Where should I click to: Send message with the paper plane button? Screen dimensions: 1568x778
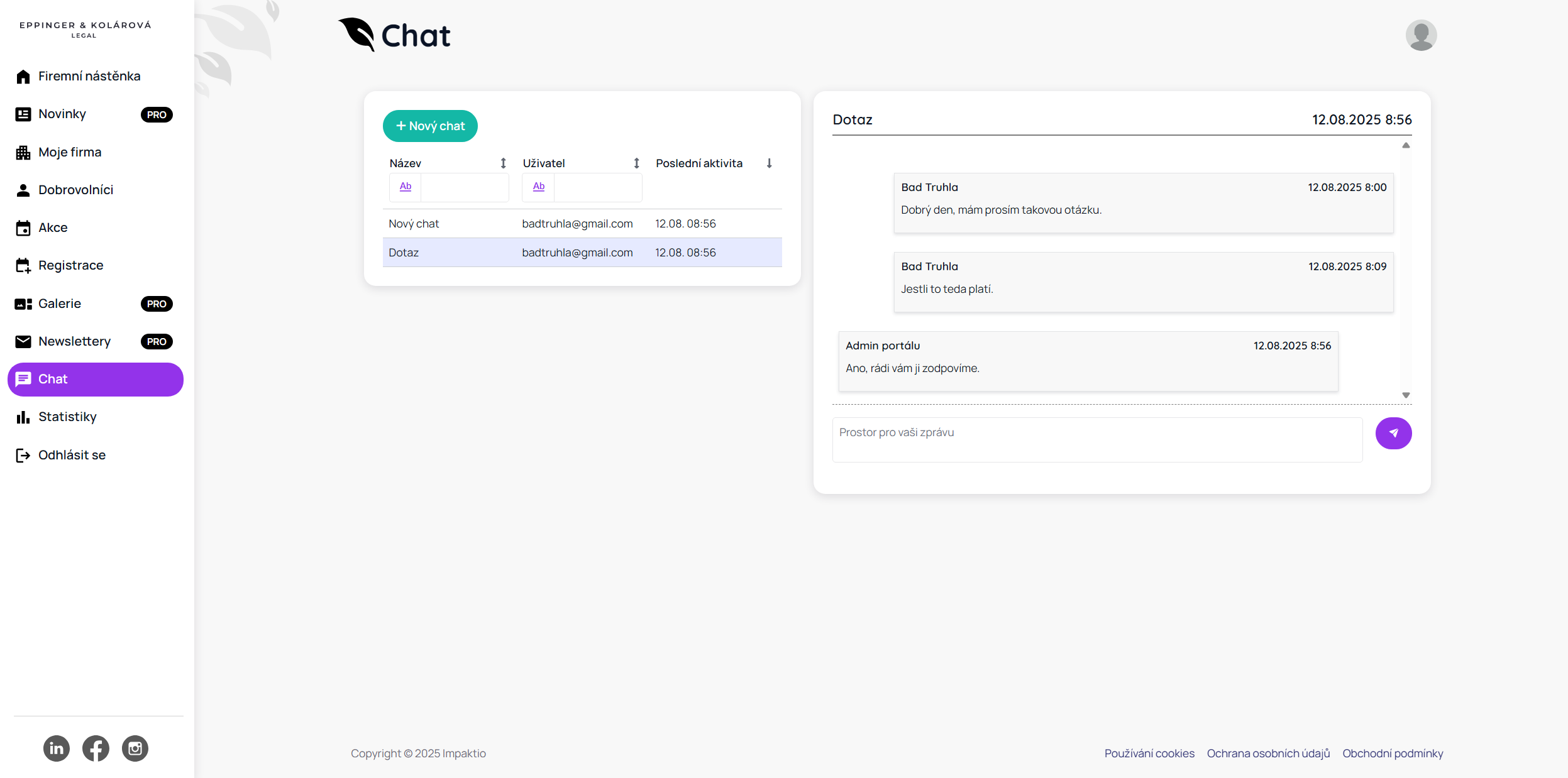coord(1393,433)
